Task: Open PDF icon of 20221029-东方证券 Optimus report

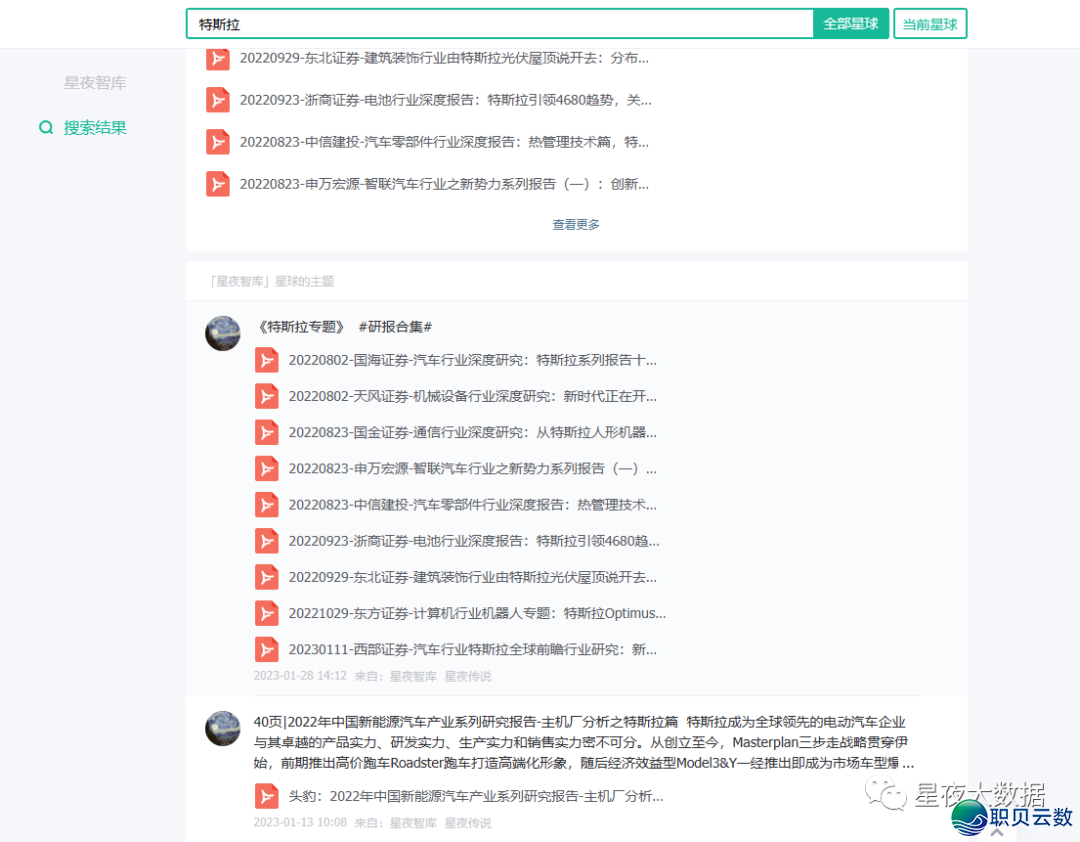Action: tap(267, 613)
